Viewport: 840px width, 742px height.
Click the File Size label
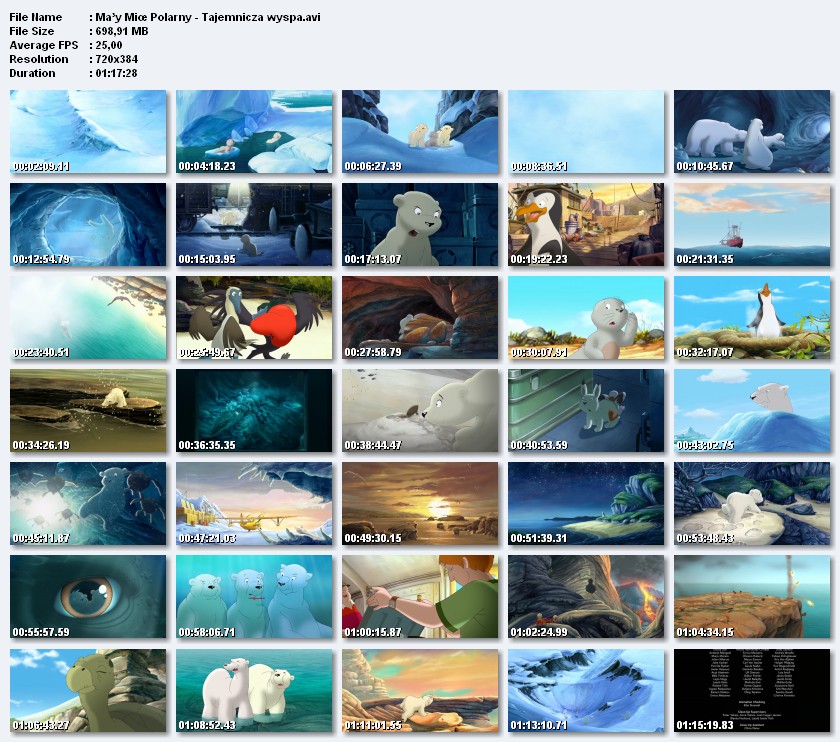32,31
